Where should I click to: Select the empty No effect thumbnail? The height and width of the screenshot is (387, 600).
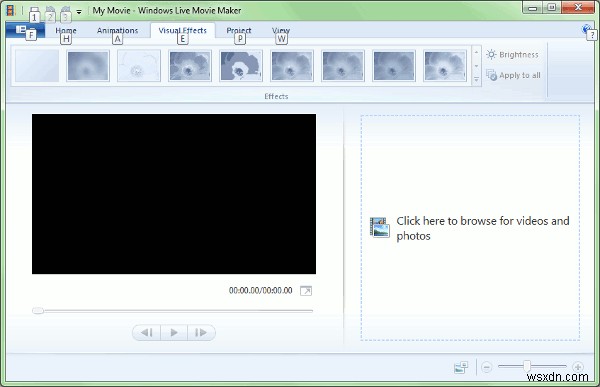[x=37, y=66]
